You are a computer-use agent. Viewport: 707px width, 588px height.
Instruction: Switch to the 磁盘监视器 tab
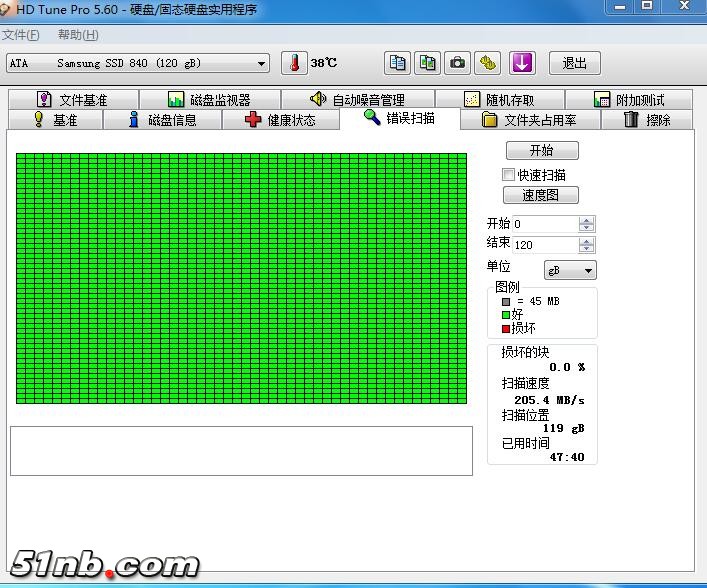tap(209, 100)
